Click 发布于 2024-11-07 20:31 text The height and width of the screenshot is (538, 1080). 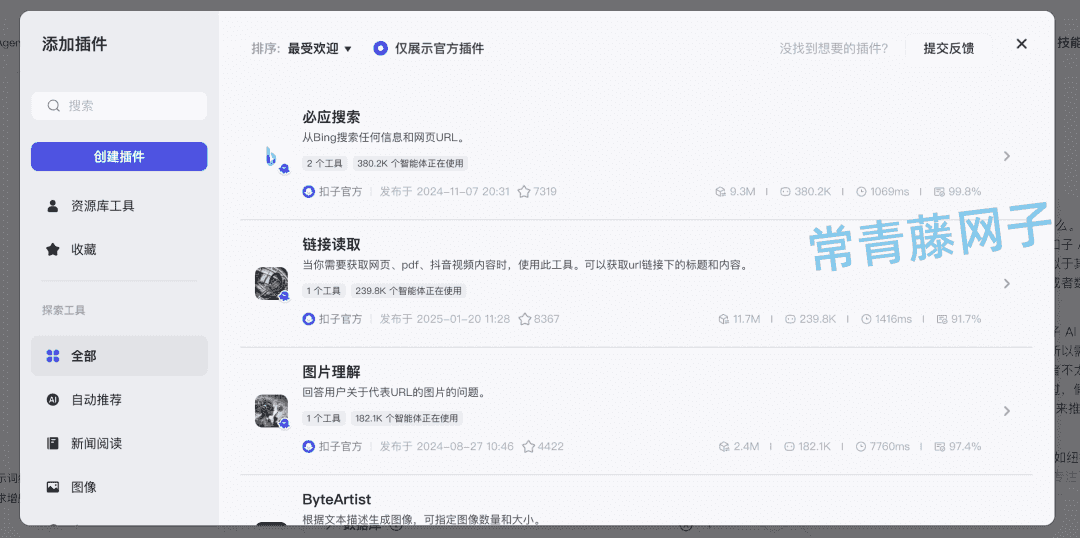pos(445,192)
